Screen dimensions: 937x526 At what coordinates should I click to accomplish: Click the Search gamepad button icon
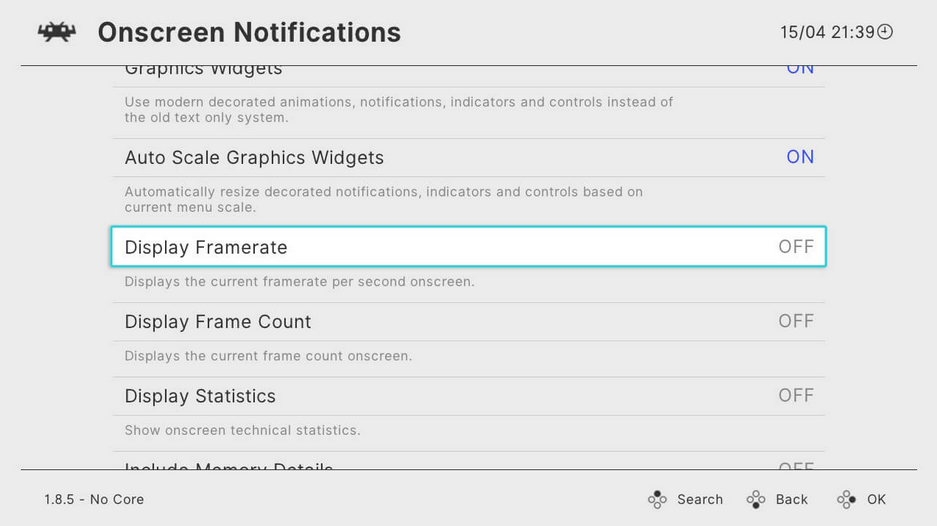pyautogui.click(x=657, y=499)
